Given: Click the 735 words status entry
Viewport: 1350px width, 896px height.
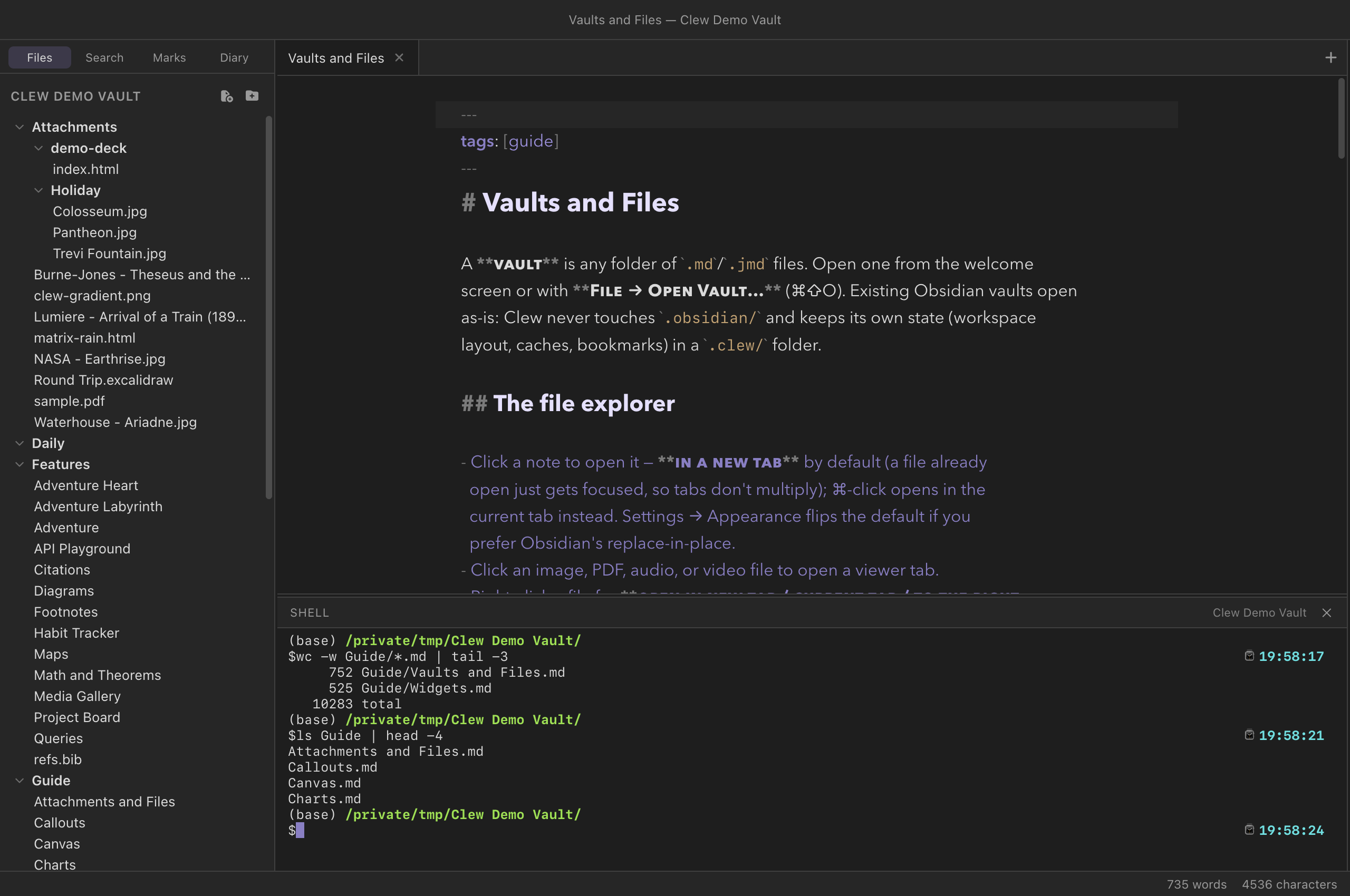Looking at the screenshot, I should (x=1196, y=884).
